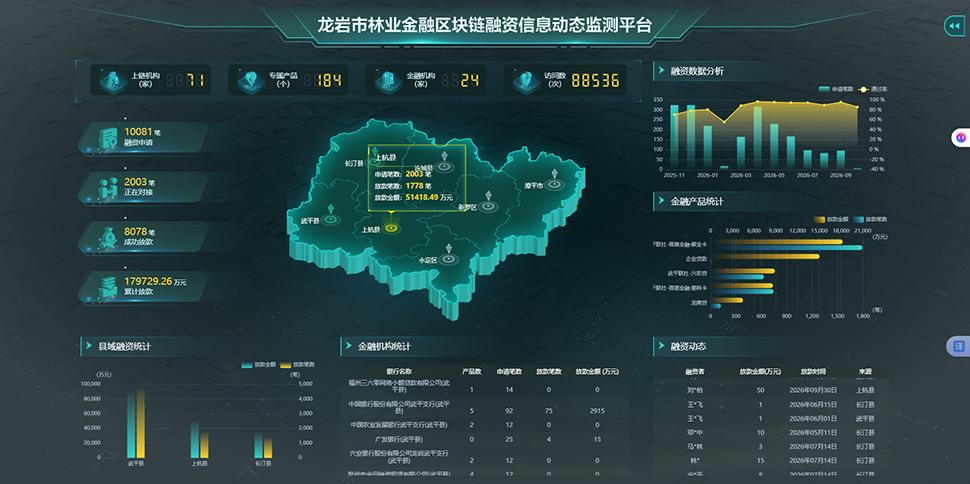This screenshot has width=970, height=484.
Task: Click the arrow icon beside 金融机构统计
Action: [347, 346]
